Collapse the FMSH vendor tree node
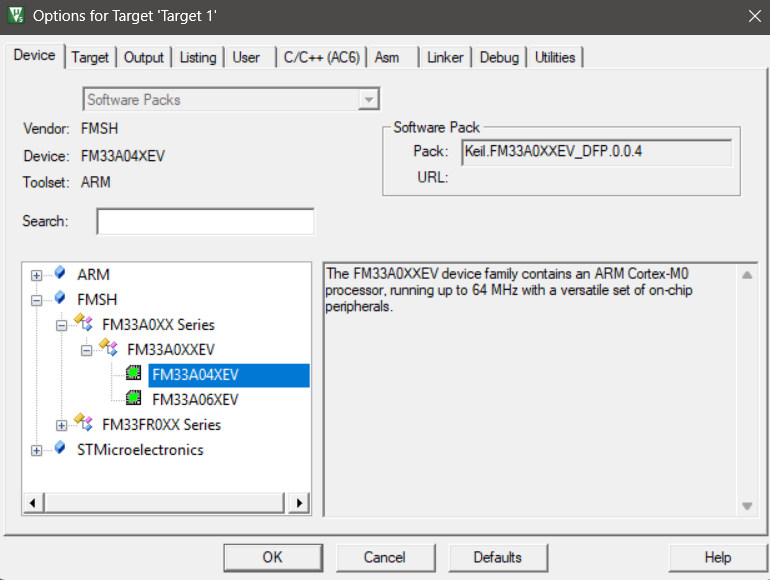 pos(37,300)
